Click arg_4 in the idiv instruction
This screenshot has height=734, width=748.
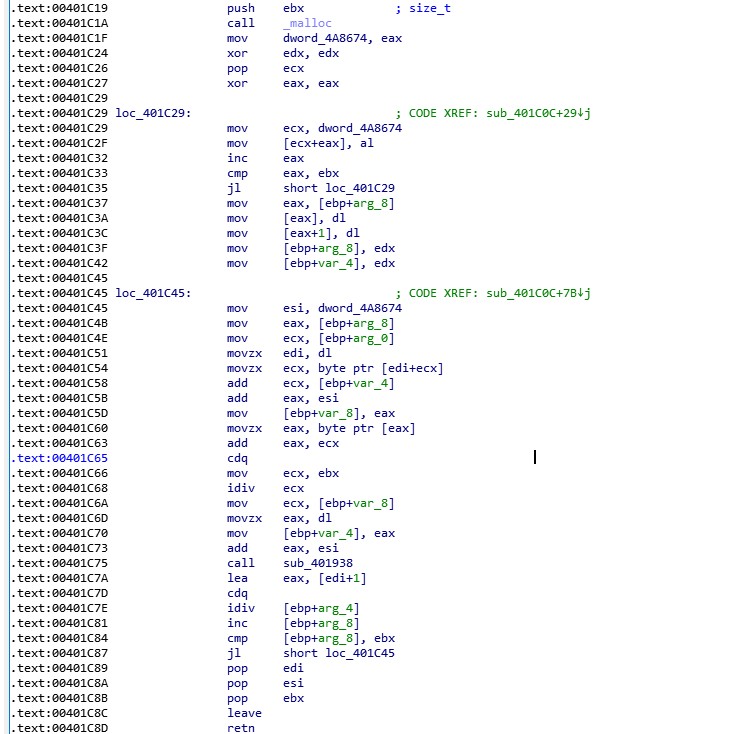(338, 608)
